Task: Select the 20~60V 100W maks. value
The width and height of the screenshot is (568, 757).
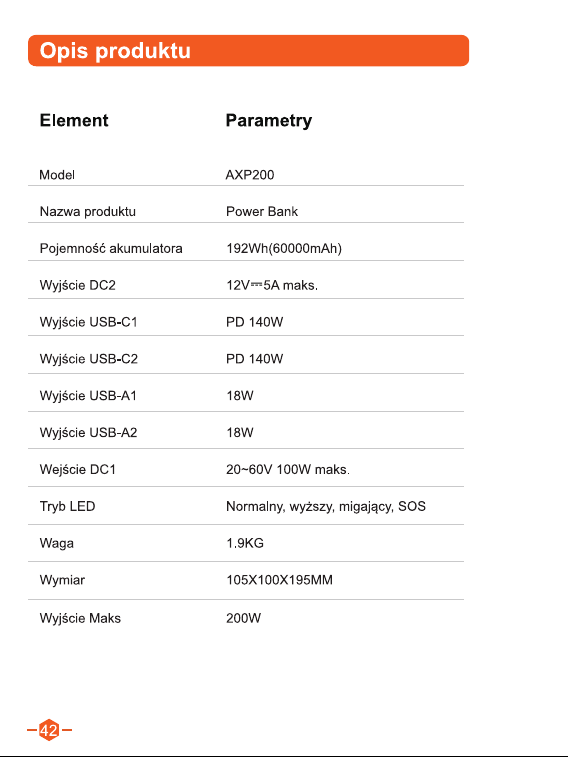Action: (x=288, y=469)
